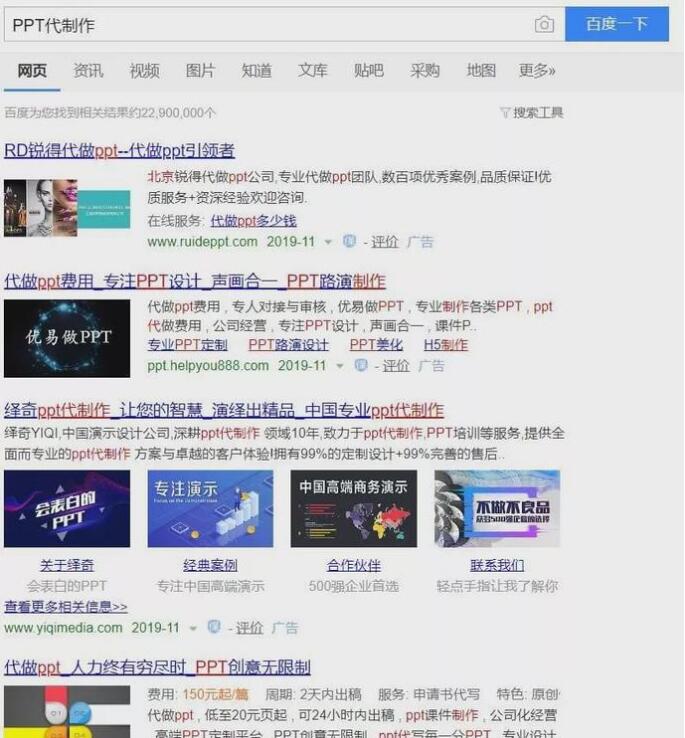The height and width of the screenshot is (738, 685).
Task: Switch to the 资讯 tab
Action: pos(88,70)
